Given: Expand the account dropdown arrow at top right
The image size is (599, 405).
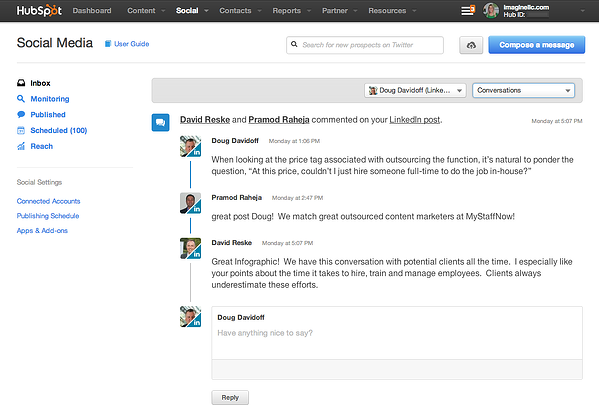Looking at the screenshot, I should pos(583,11).
